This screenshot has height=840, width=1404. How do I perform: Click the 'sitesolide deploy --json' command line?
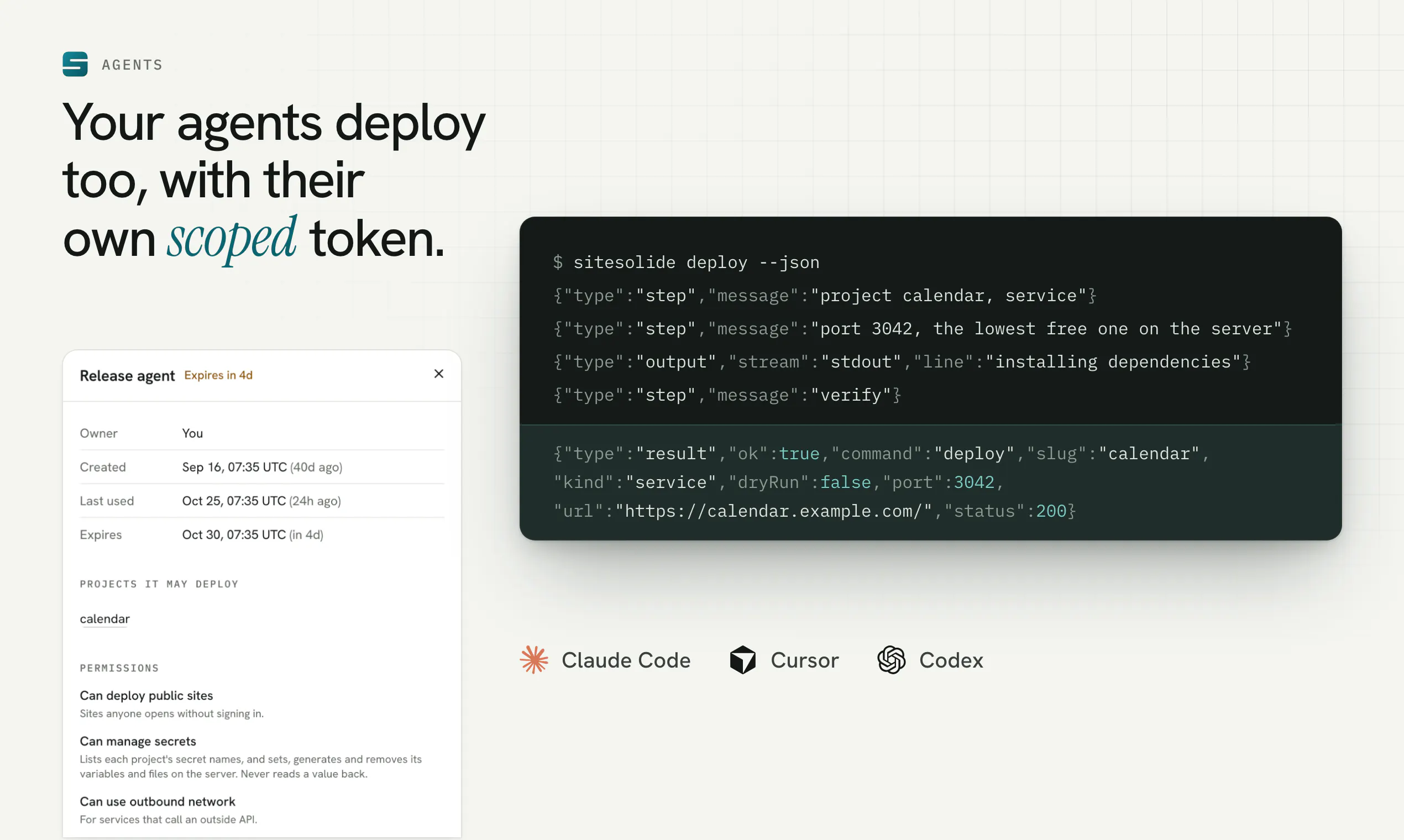pos(686,262)
